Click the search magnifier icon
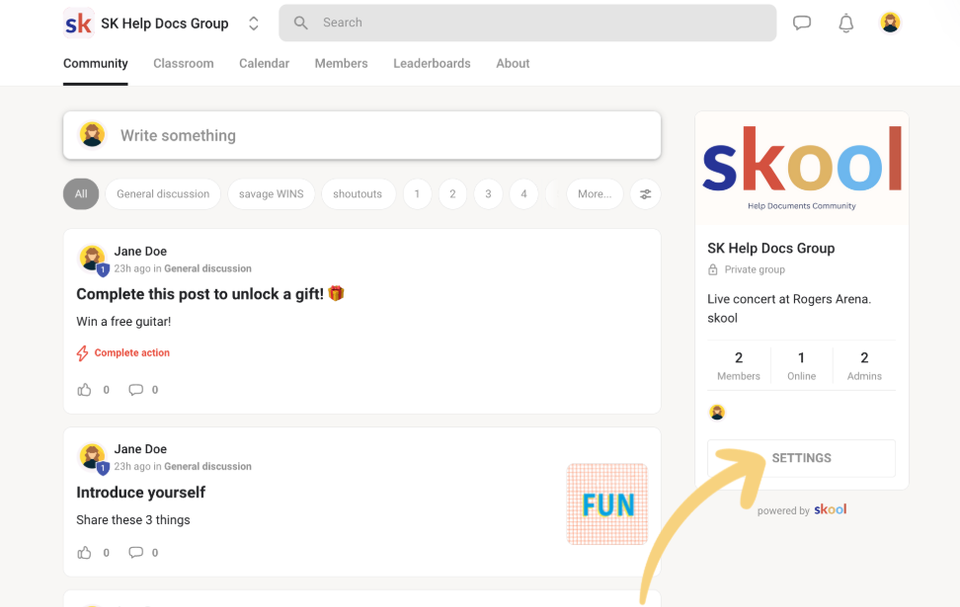This screenshot has height=607, width=960. pyautogui.click(x=301, y=23)
